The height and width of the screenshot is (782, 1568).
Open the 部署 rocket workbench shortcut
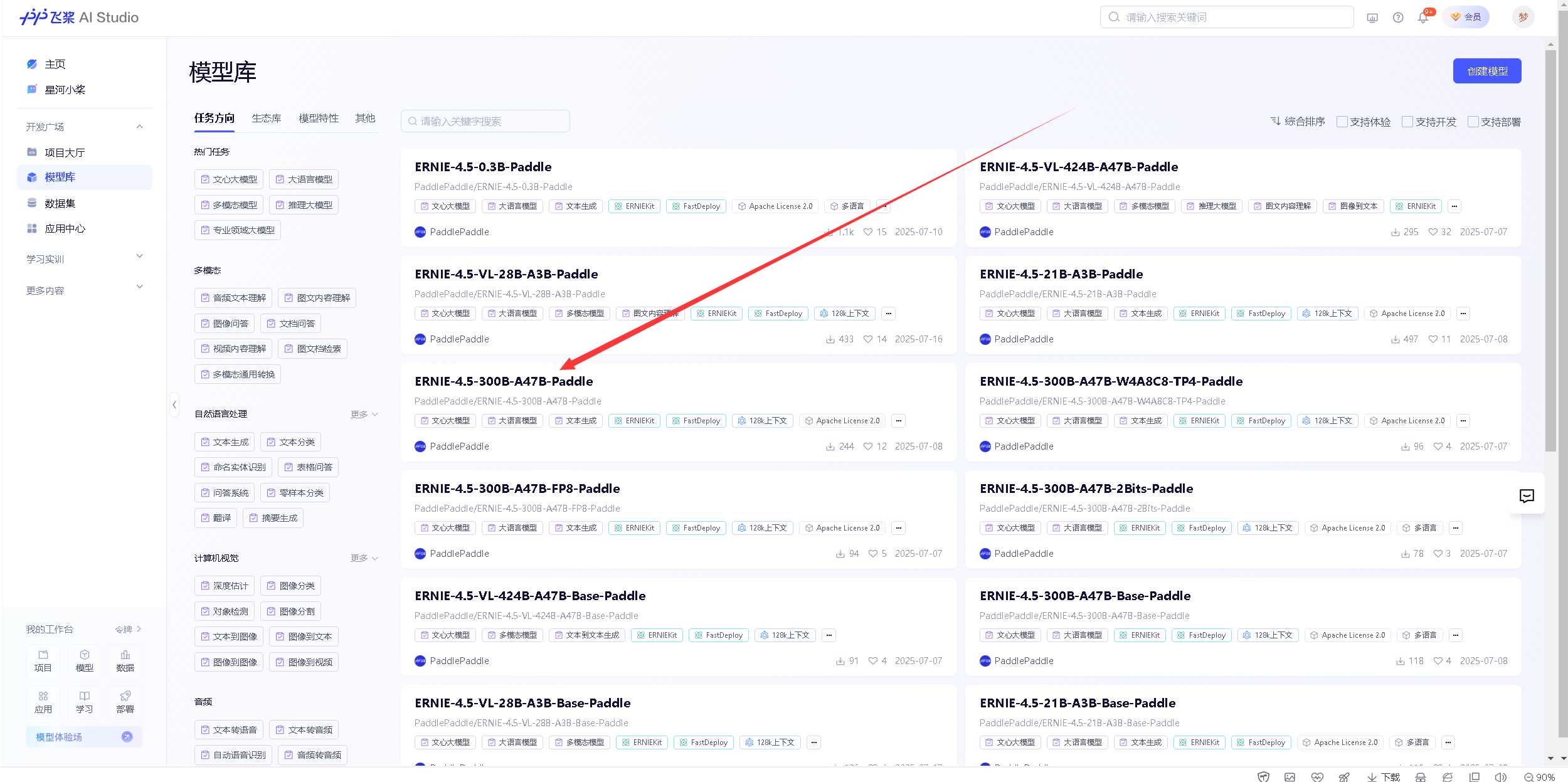125,702
